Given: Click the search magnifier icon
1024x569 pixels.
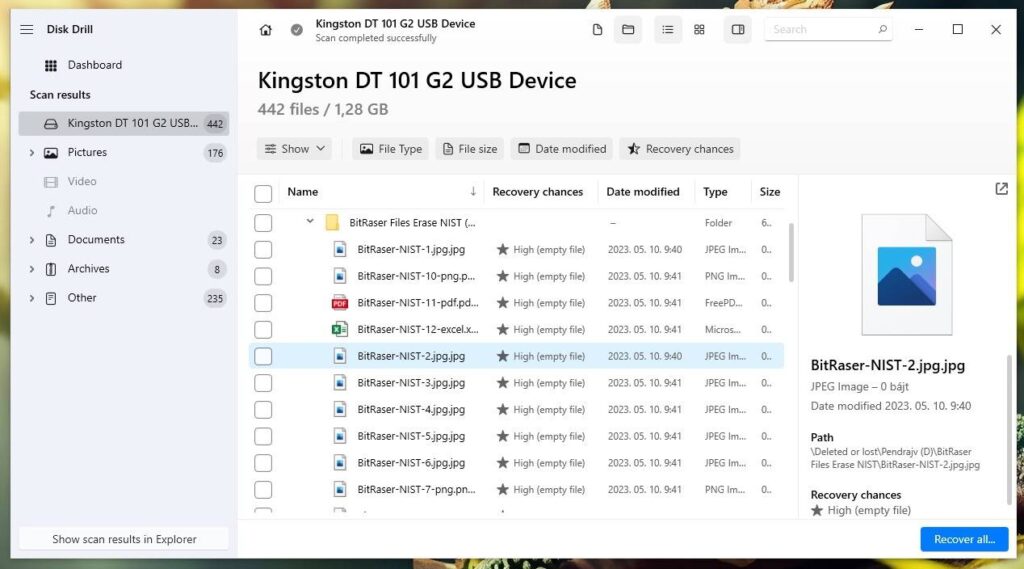Looking at the screenshot, I should pos(882,29).
